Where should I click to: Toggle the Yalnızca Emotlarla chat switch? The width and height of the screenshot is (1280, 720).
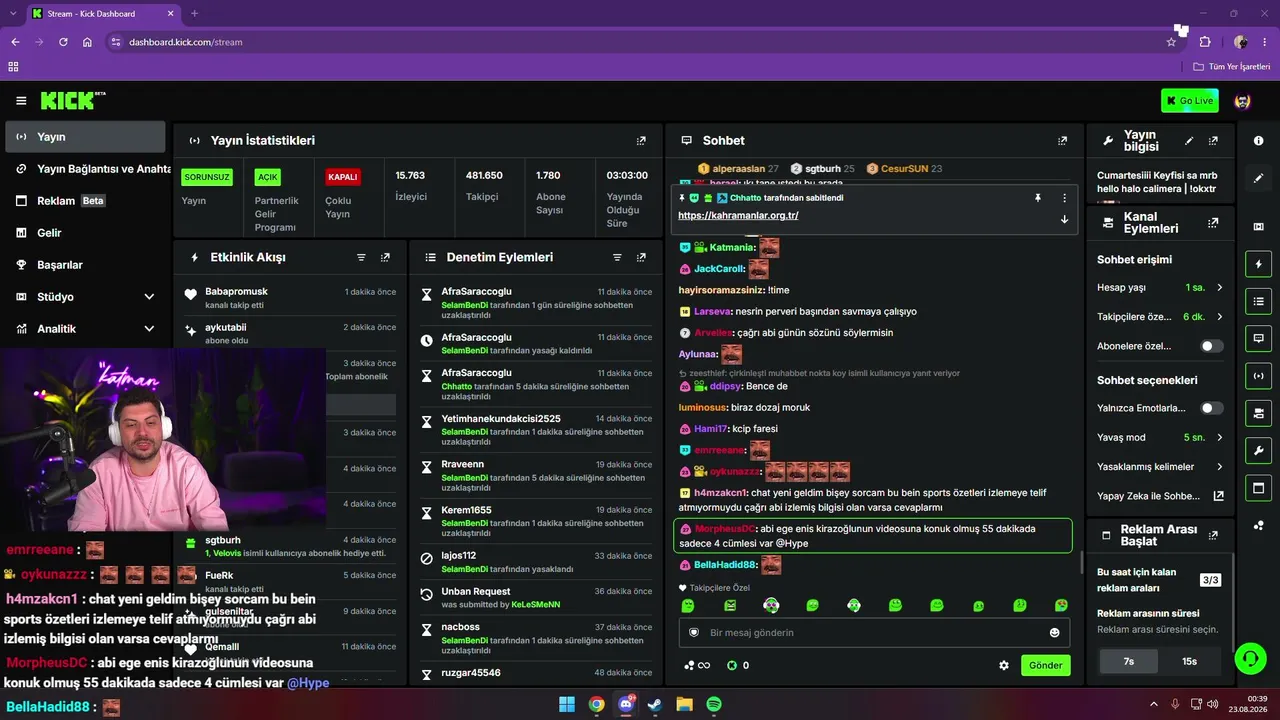(1212, 408)
